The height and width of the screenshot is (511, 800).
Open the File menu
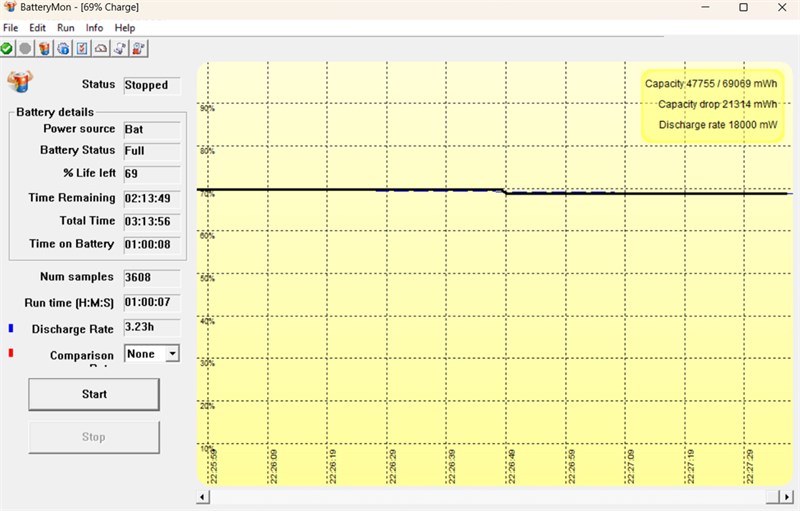(11, 28)
